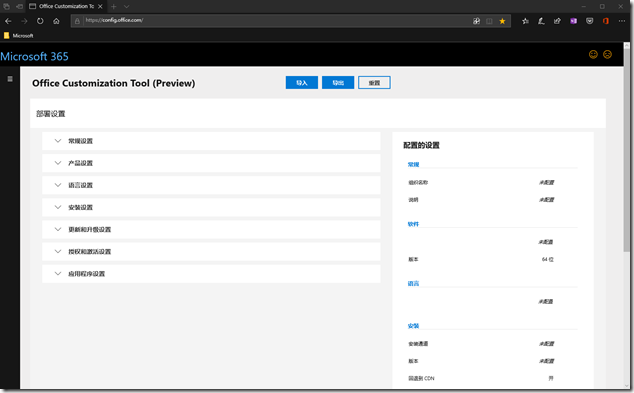Screen dimensions: 634x393
Task: Expand the 语言设置 section
Action: pos(211,185)
